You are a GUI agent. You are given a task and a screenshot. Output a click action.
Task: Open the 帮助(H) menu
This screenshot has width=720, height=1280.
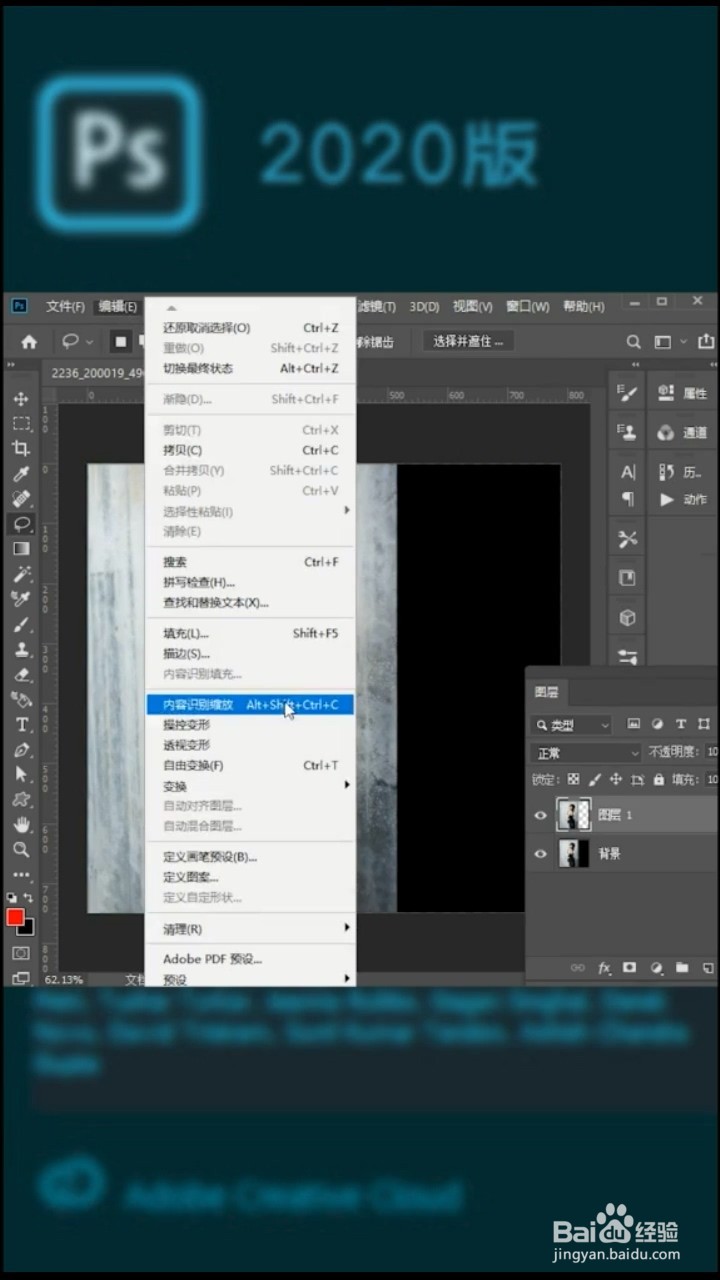[x=583, y=306]
